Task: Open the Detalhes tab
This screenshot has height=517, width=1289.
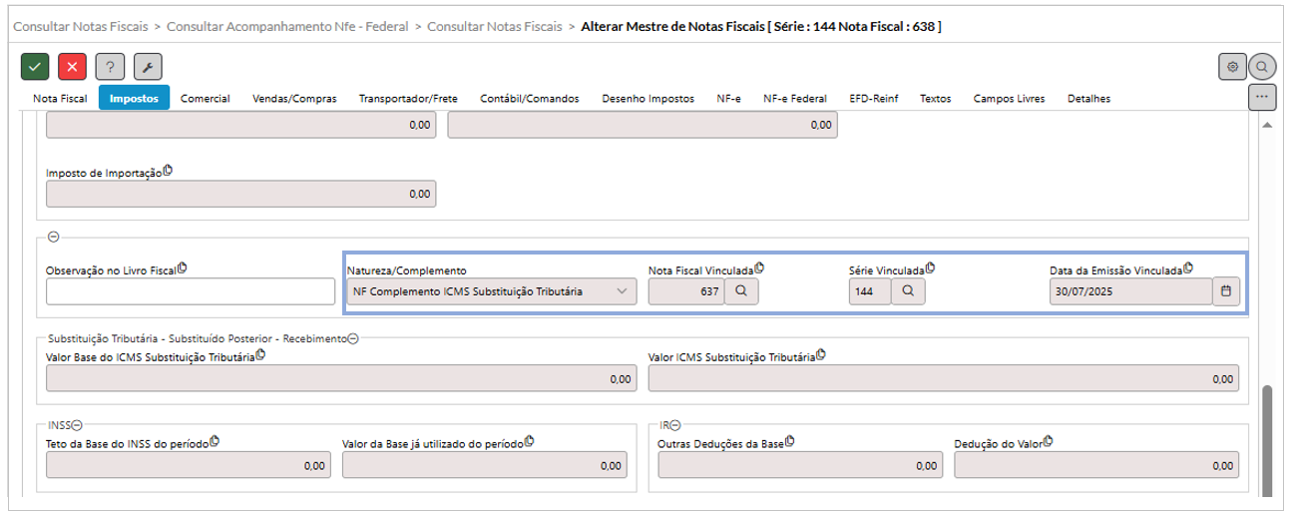Action: click(x=1088, y=99)
